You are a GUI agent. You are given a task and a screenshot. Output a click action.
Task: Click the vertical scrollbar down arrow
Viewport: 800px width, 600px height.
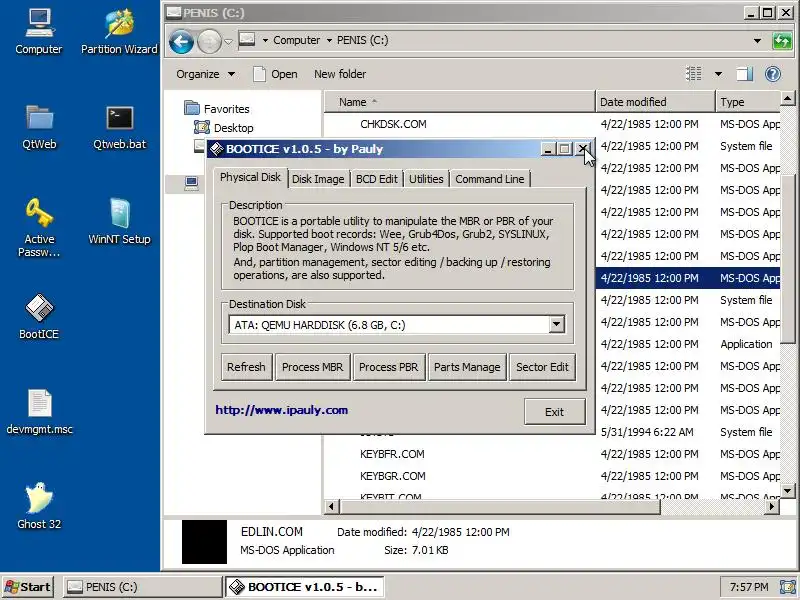tap(787, 491)
